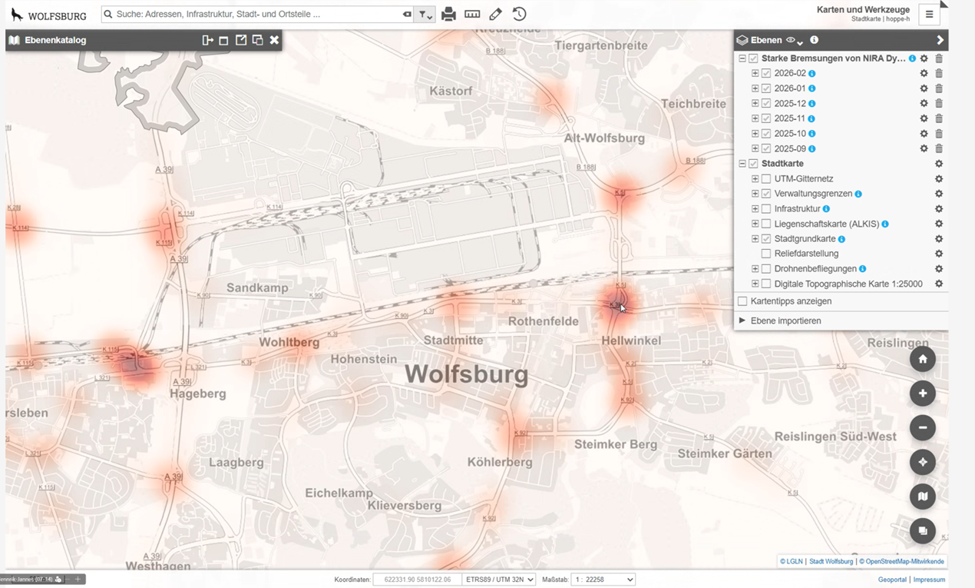Reset the map to the home view

(923, 359)
